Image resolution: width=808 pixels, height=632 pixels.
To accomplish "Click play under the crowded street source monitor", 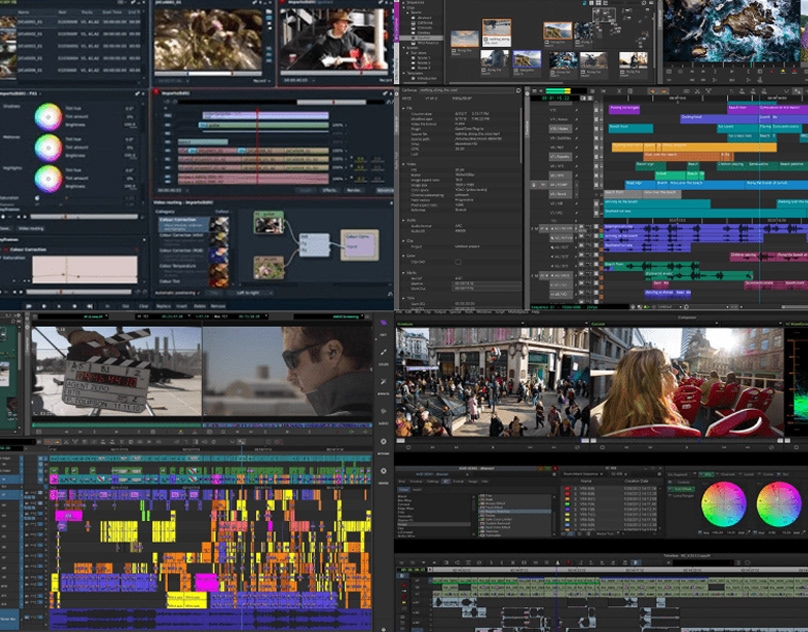I will (x=492, y=447).
